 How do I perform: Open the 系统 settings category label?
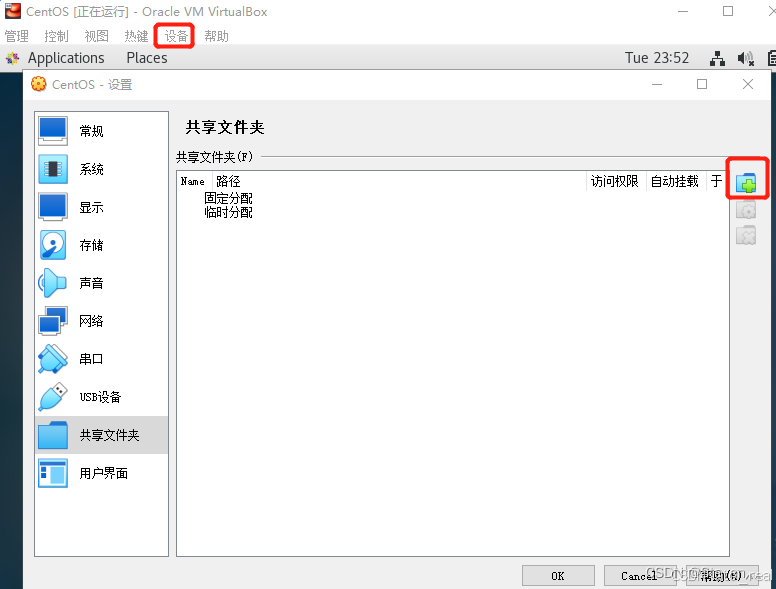coord(92,169)
